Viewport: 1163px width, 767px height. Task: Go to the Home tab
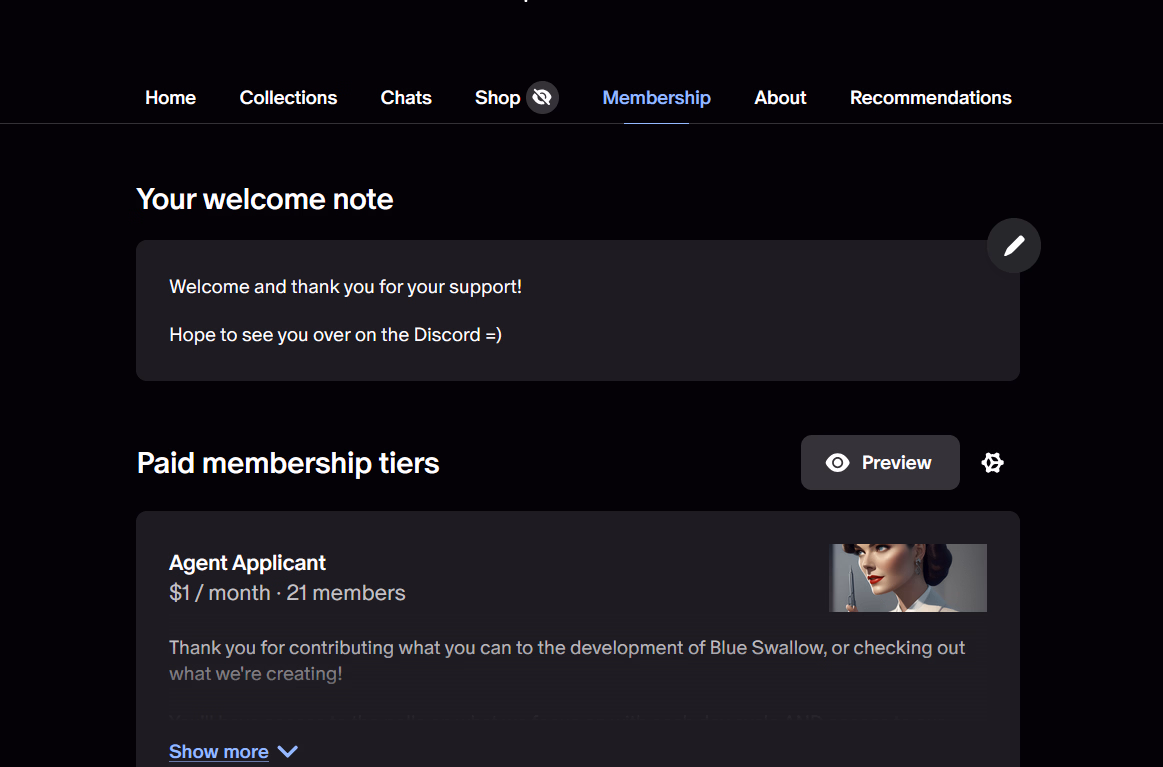pyautogui.click(x=170, y=98)
